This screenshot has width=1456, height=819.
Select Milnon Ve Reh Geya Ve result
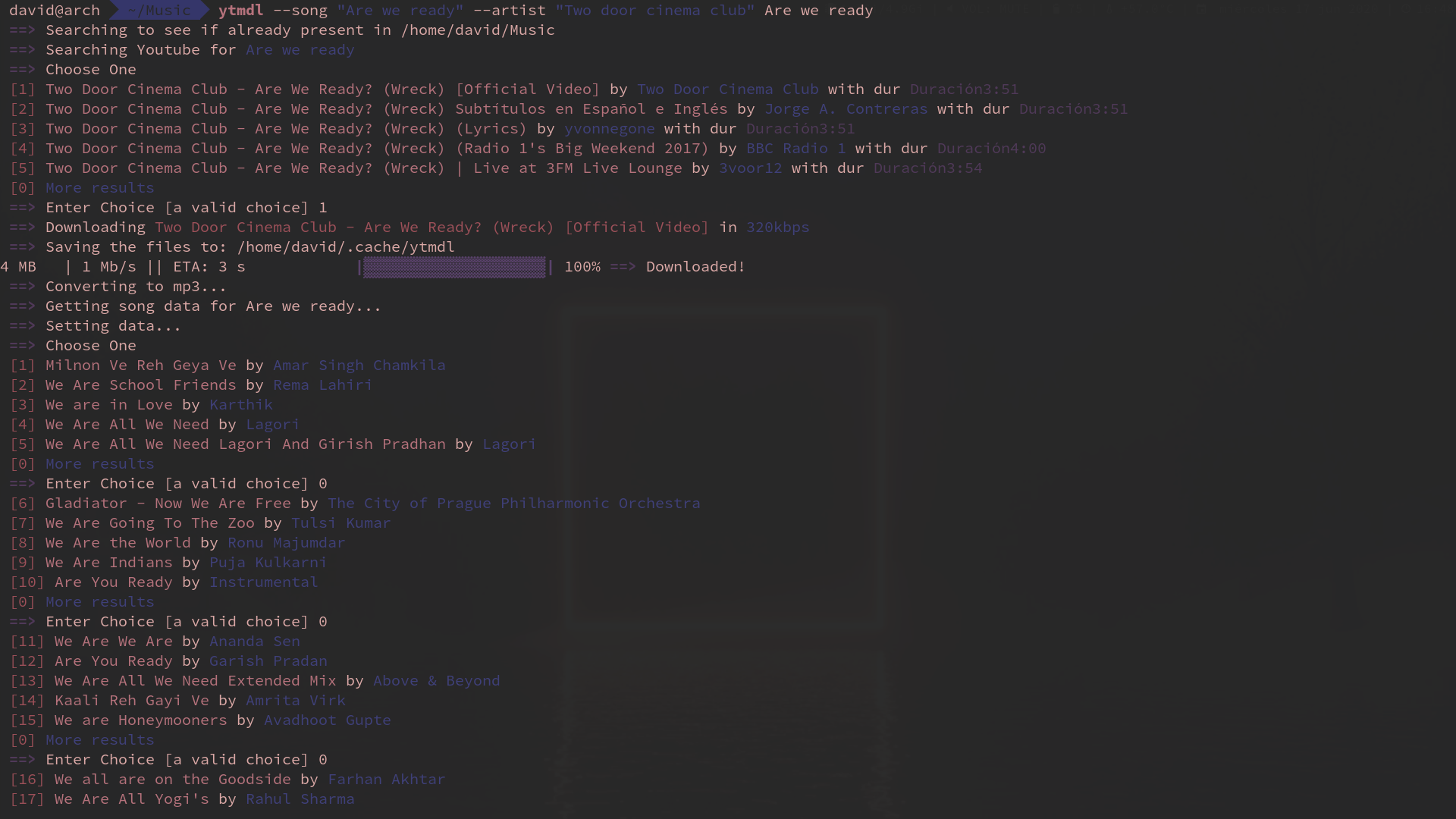[140, 366]
